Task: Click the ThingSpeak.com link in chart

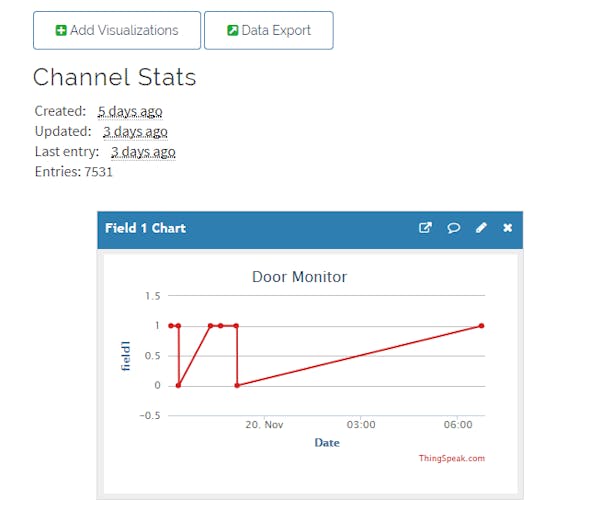Action: click(452, 458)
